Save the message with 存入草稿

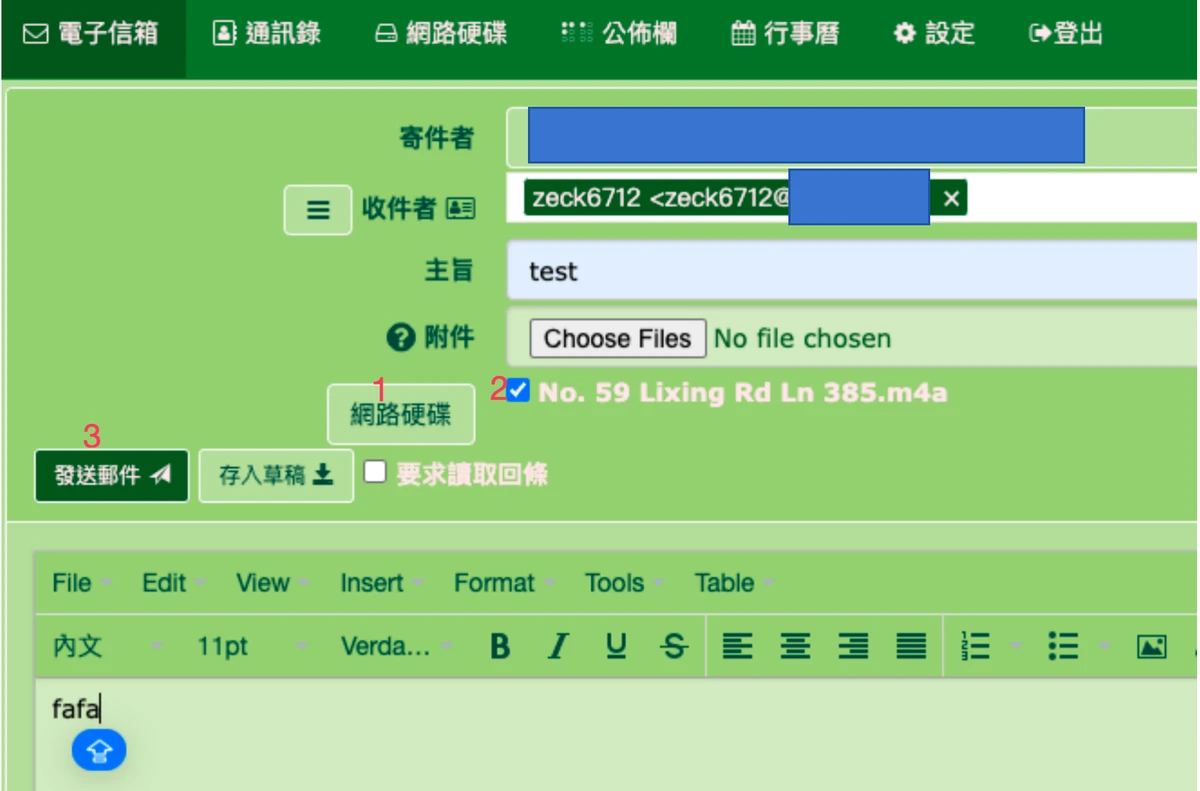point(276,475)
